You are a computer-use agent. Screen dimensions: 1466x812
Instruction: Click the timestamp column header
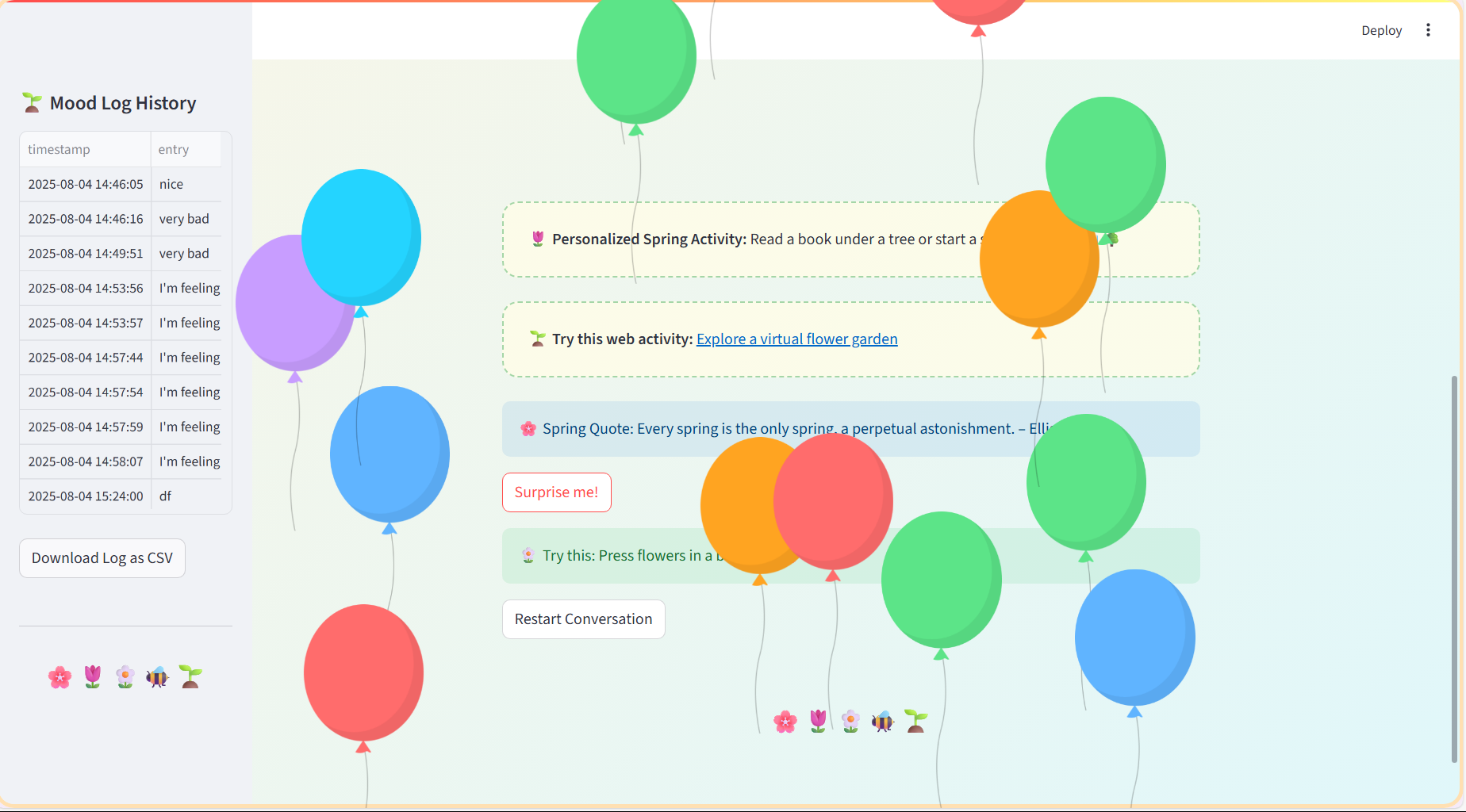(85, 149)
